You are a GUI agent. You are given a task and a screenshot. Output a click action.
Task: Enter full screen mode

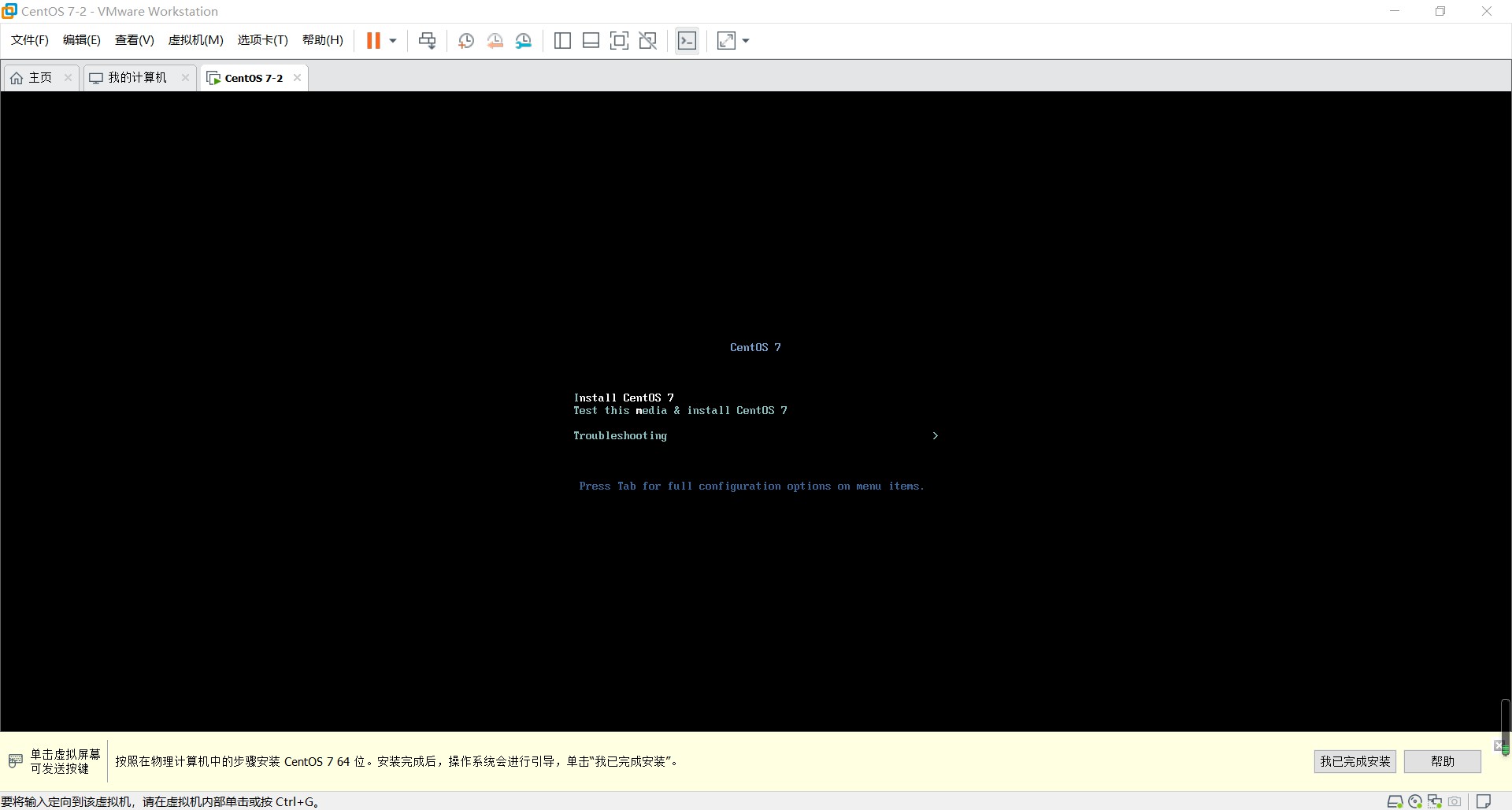pyautogui.click(x=620, y=41)
